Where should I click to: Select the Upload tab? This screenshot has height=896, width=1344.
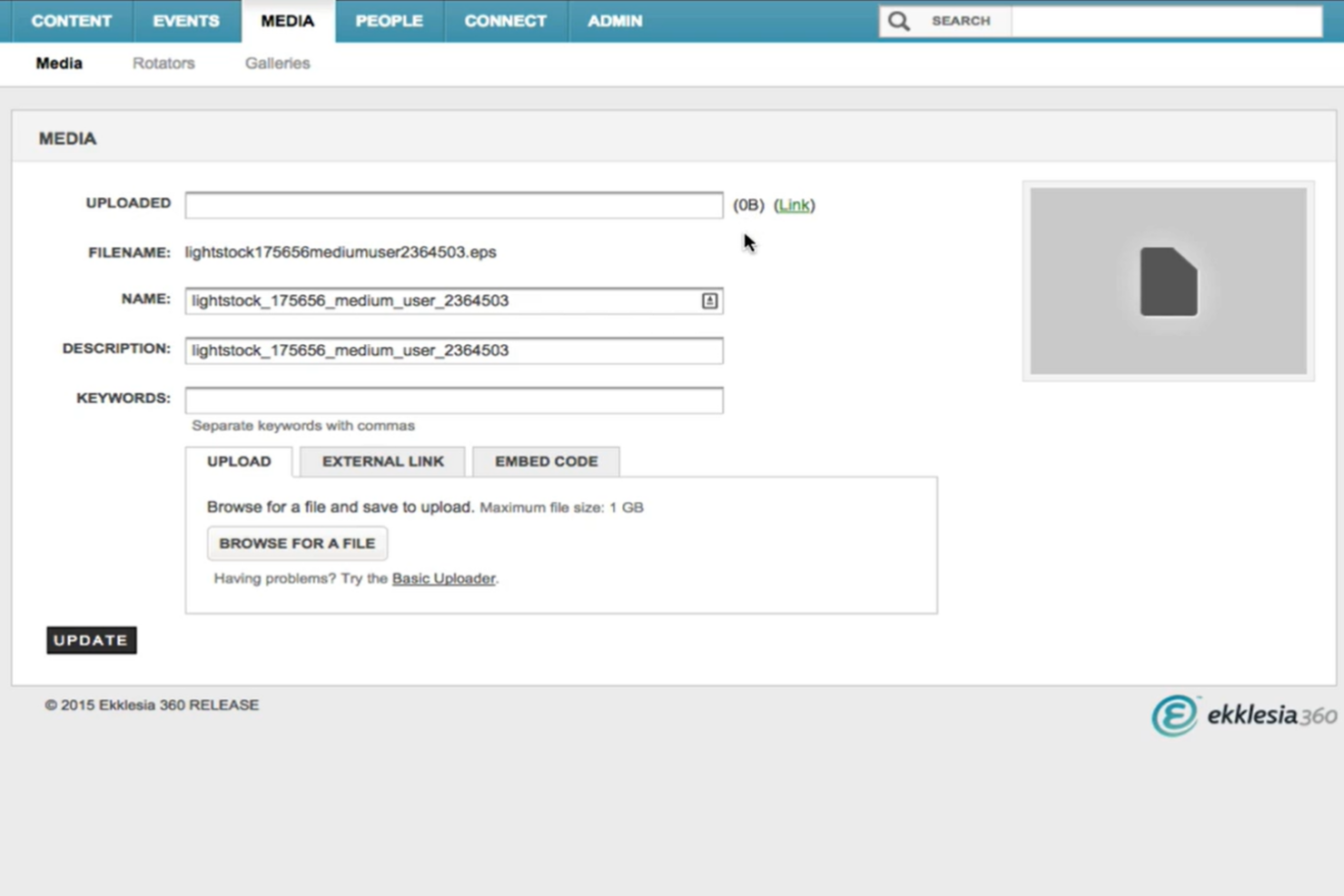click(239, 461)
